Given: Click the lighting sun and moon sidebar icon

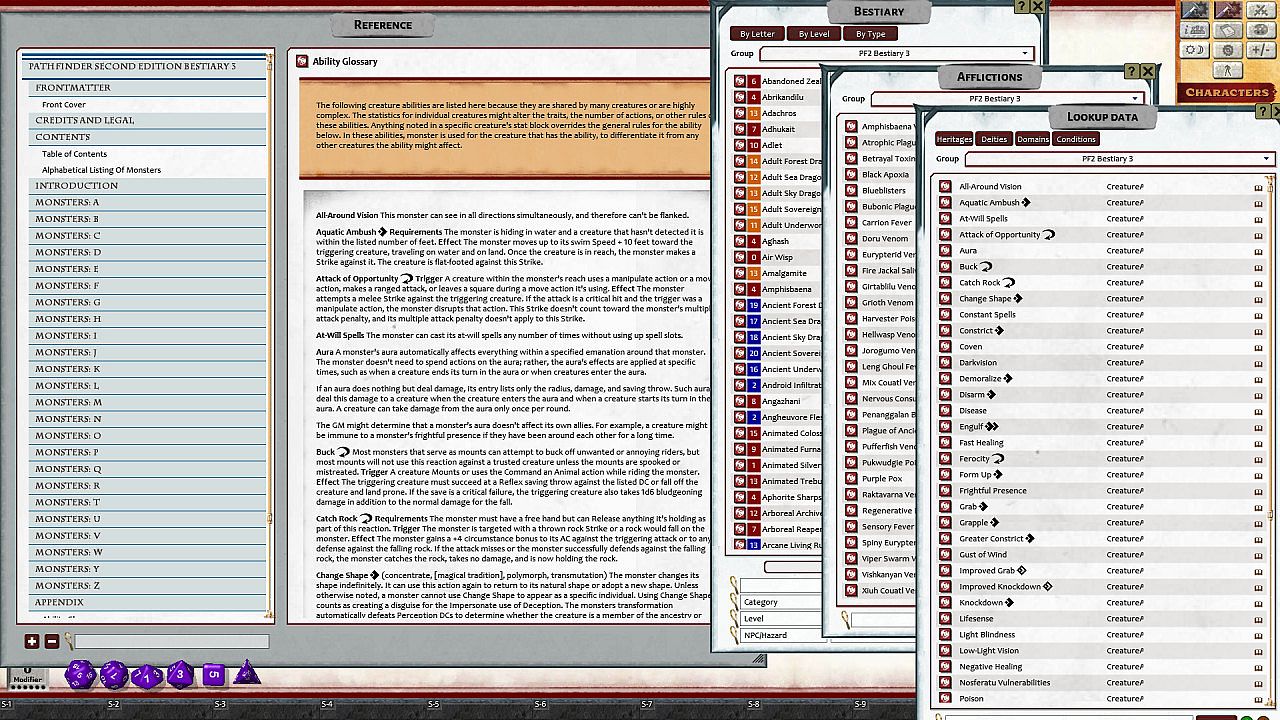Looking at the screenshot, I should coord(1194,50).
